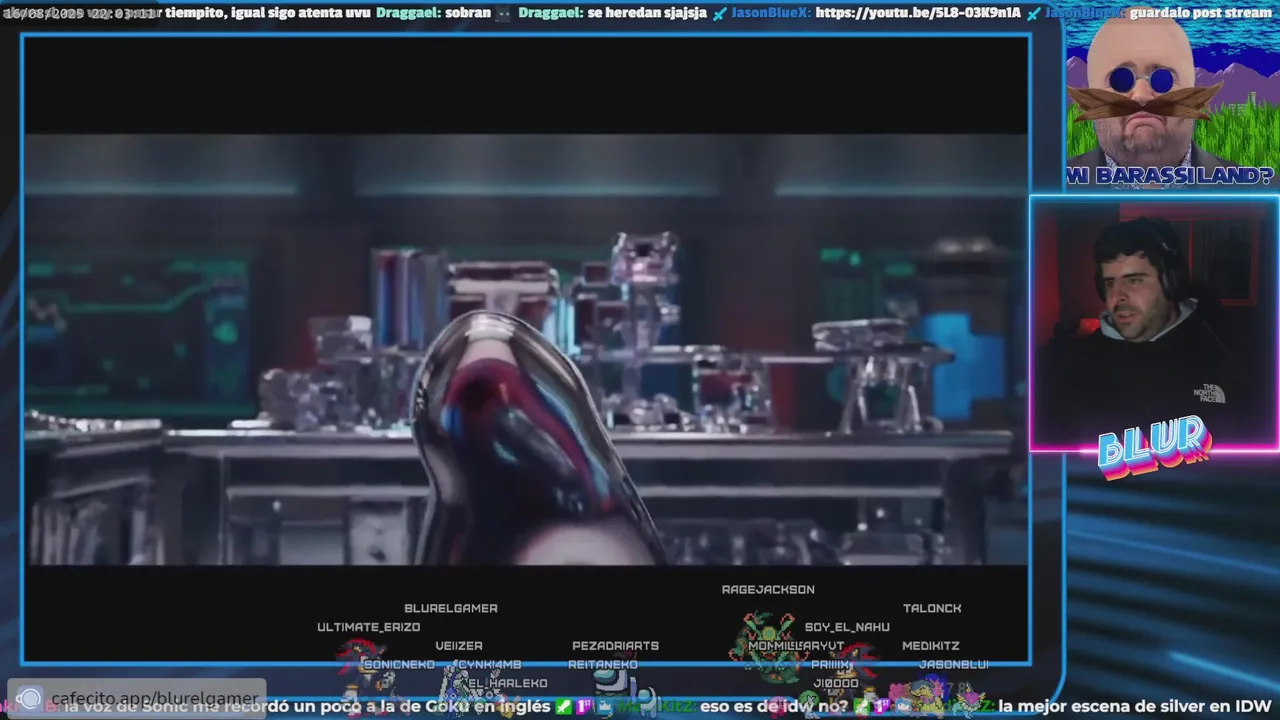Click the cafecito coffee cup icon
The width and height of the screenshot is (1280, 720).
29,699
